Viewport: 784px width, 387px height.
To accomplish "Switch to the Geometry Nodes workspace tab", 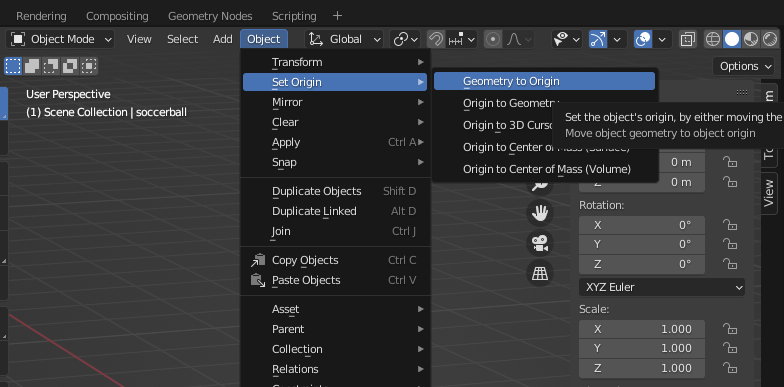I will pos(210,16).
